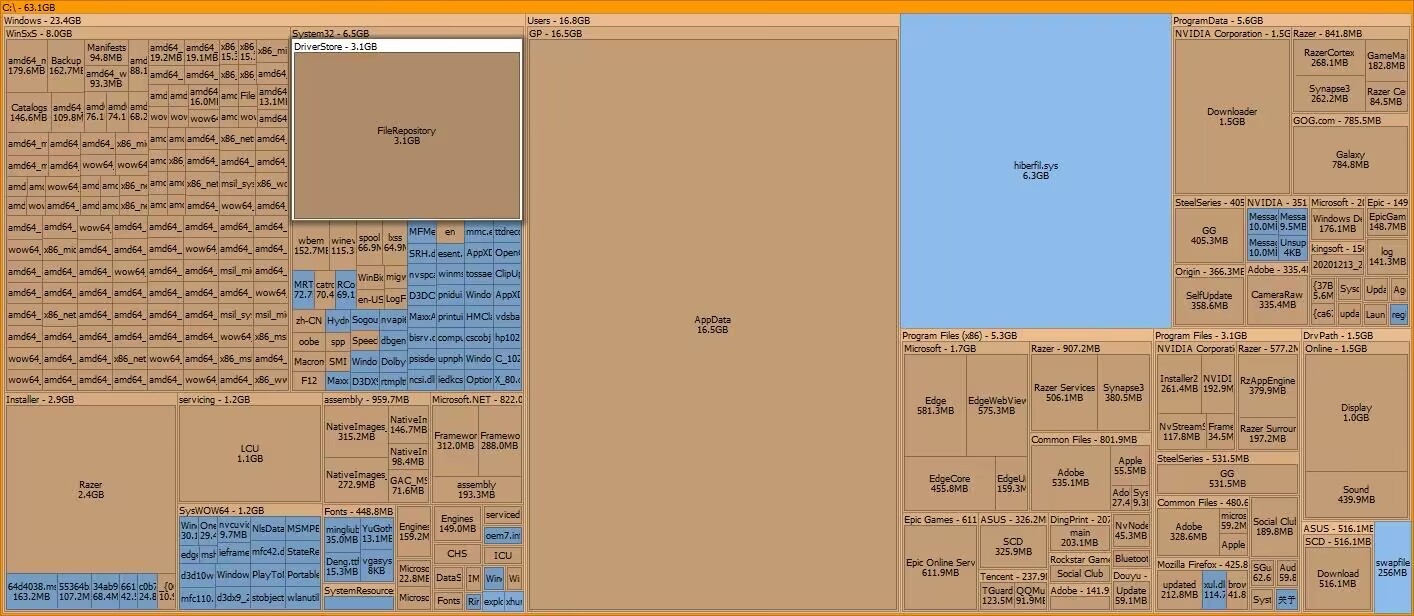
Task: Select the SelfUpdate 358.6MB block
Action: [1209, 301]
